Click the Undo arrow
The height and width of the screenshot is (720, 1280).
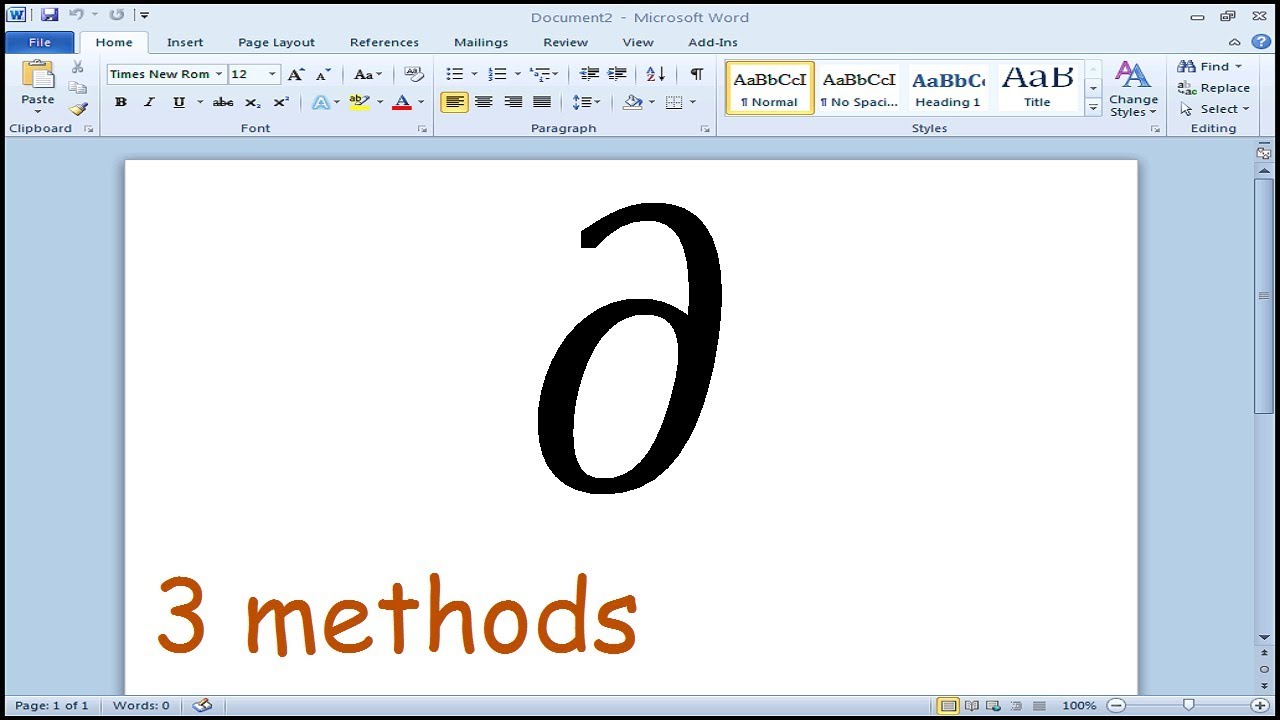[x=76, y=15]
